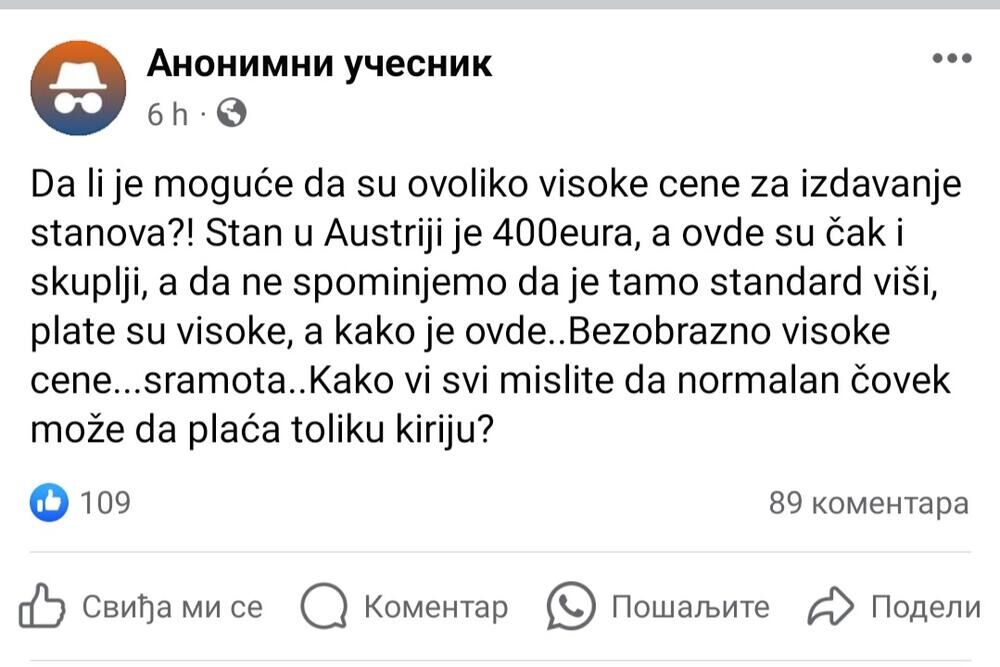Click the anonymous participant avatar icon
This screenshot has width=1000, height=667.
tap(78, 88)
